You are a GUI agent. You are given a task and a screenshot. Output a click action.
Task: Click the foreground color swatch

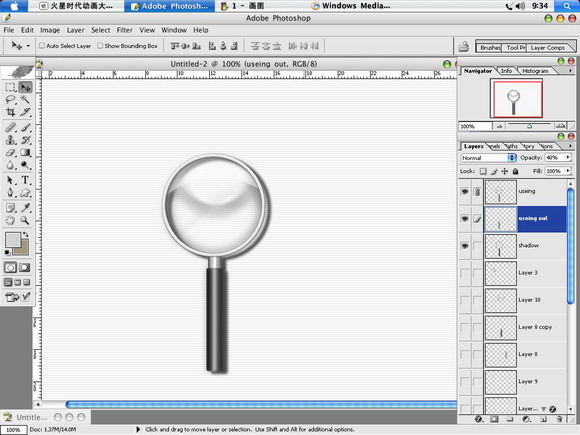[x=13, y=240]
